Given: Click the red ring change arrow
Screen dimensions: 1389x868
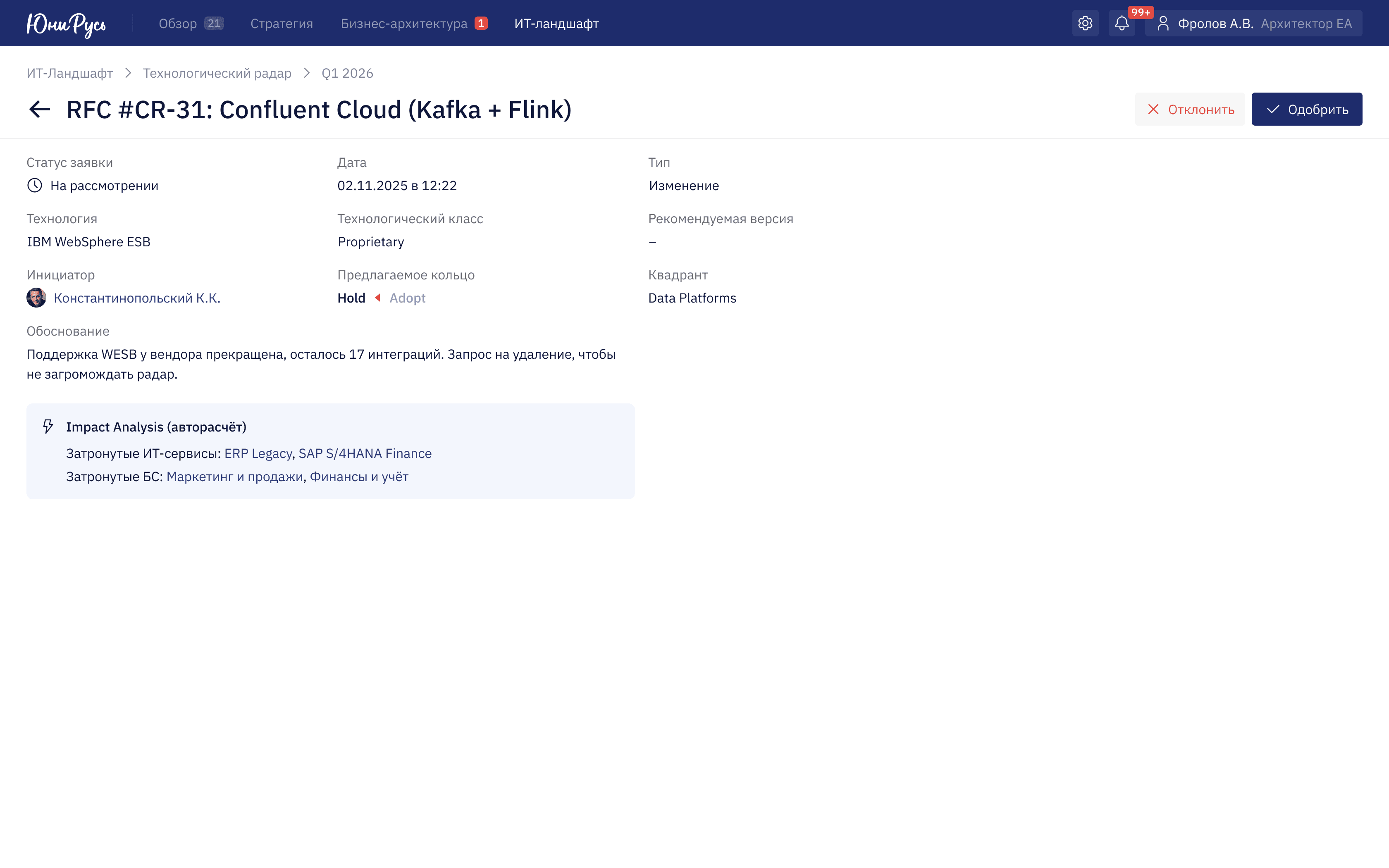Looking at the screenshot, I should (x=378, y=298).
